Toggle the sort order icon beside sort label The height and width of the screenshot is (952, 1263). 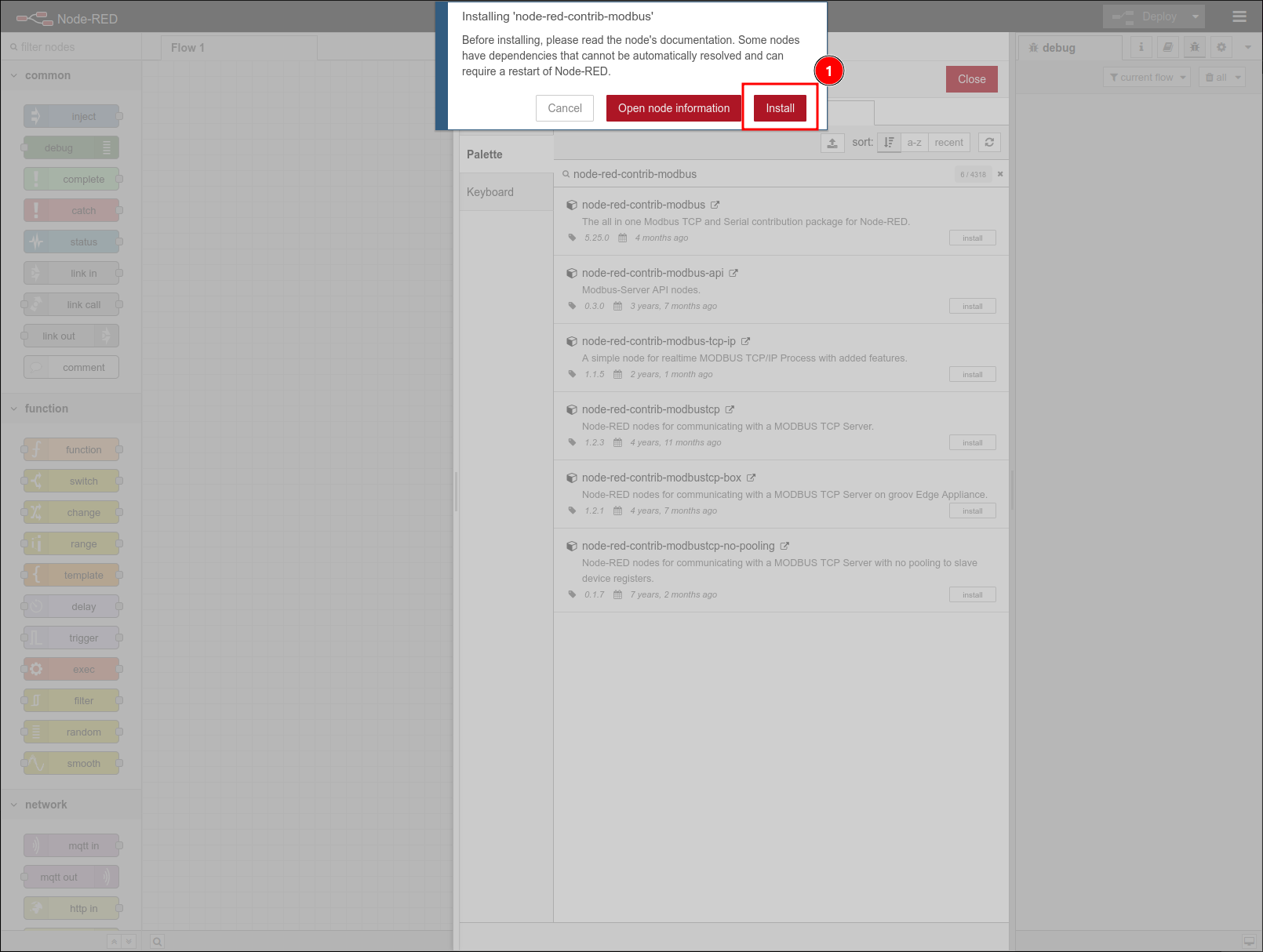pos(889,143)
